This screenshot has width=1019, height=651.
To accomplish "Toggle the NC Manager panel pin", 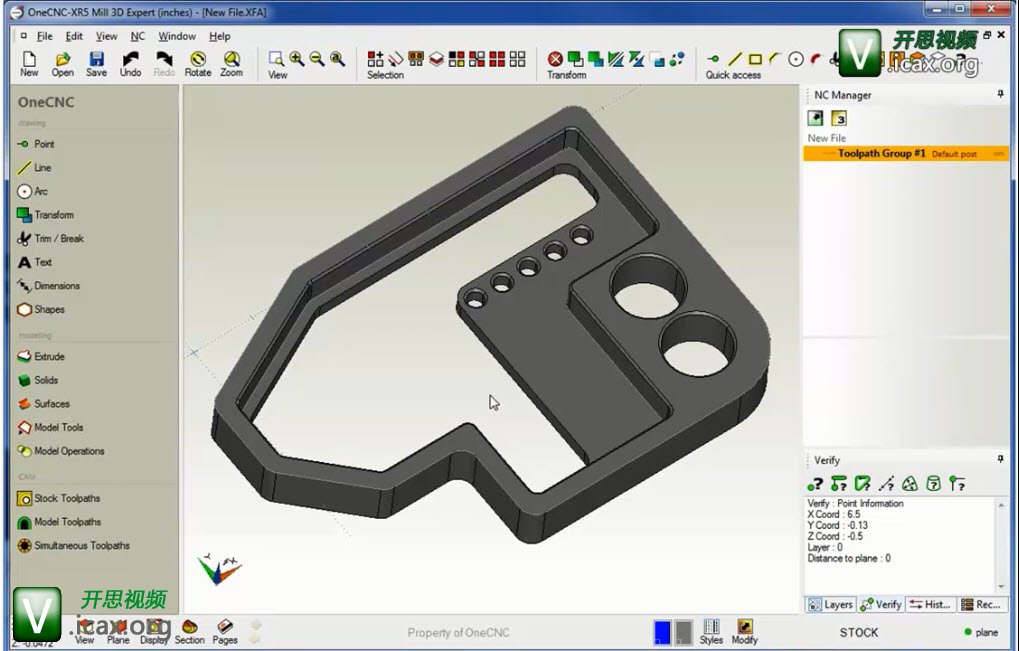I will 1000,94.
